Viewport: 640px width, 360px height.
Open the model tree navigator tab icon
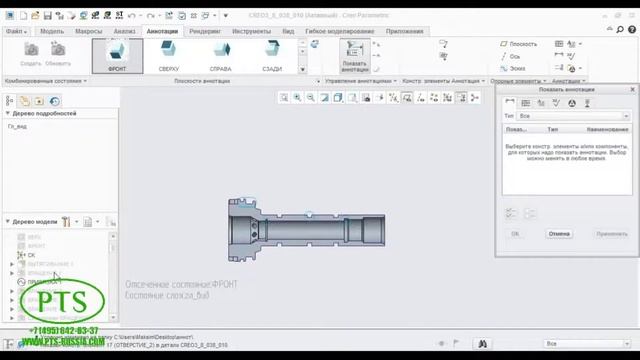[10, 101]
